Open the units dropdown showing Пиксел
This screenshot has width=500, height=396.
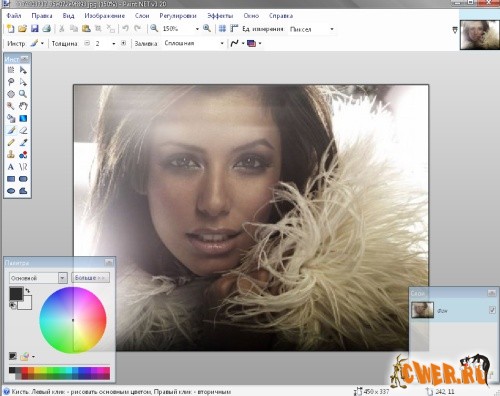332,29
